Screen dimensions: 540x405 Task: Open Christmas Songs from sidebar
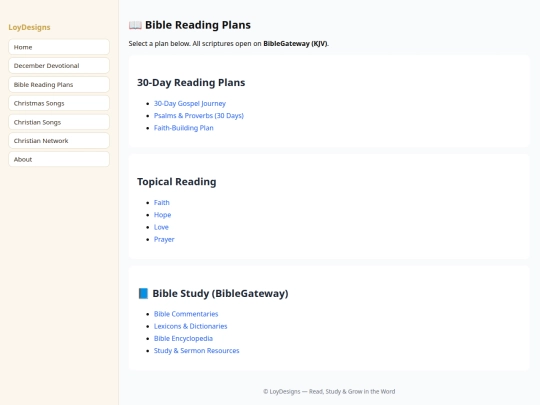tap(59, 103)
